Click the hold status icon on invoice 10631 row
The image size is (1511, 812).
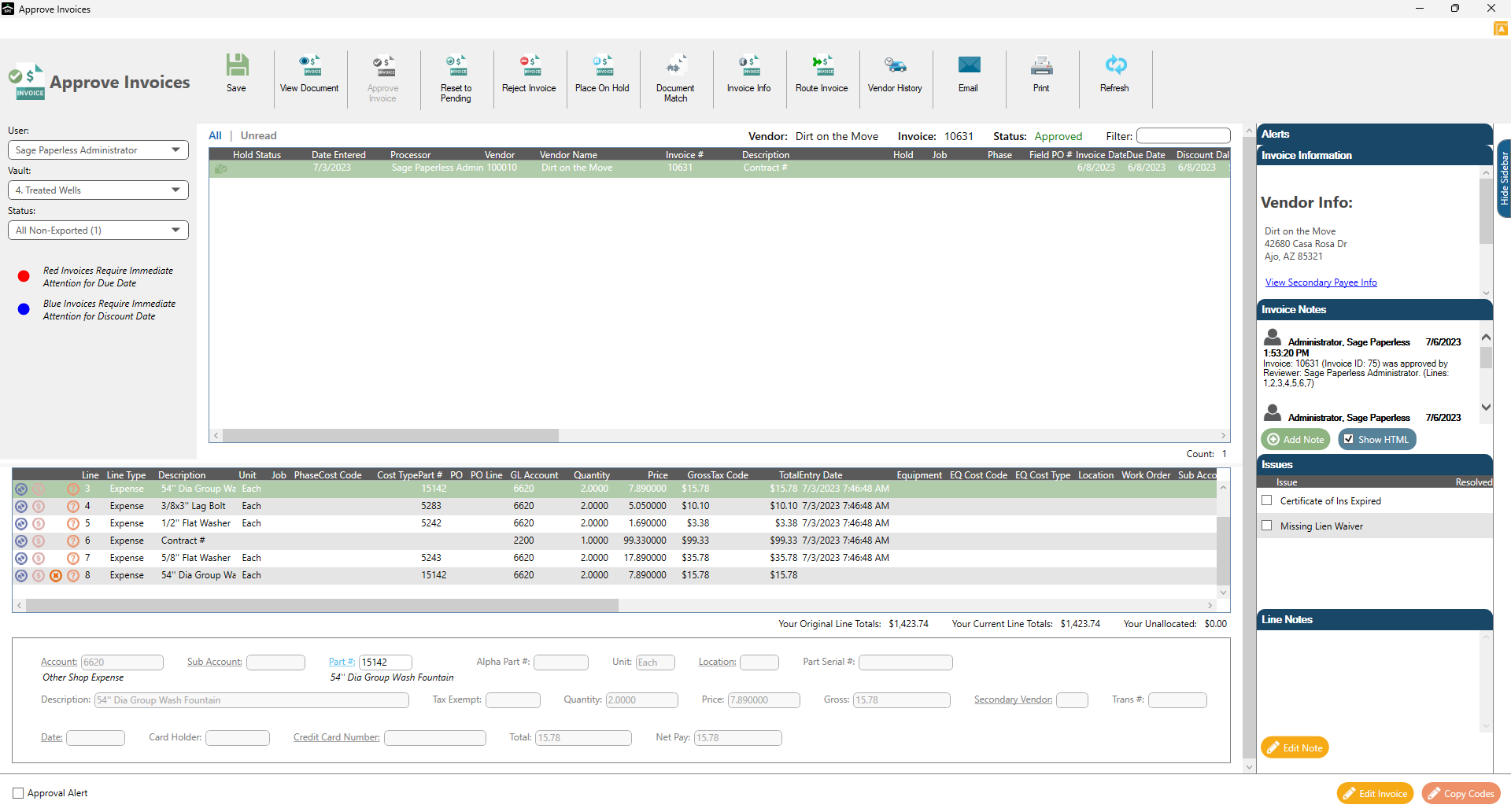[x=221, y=168]
